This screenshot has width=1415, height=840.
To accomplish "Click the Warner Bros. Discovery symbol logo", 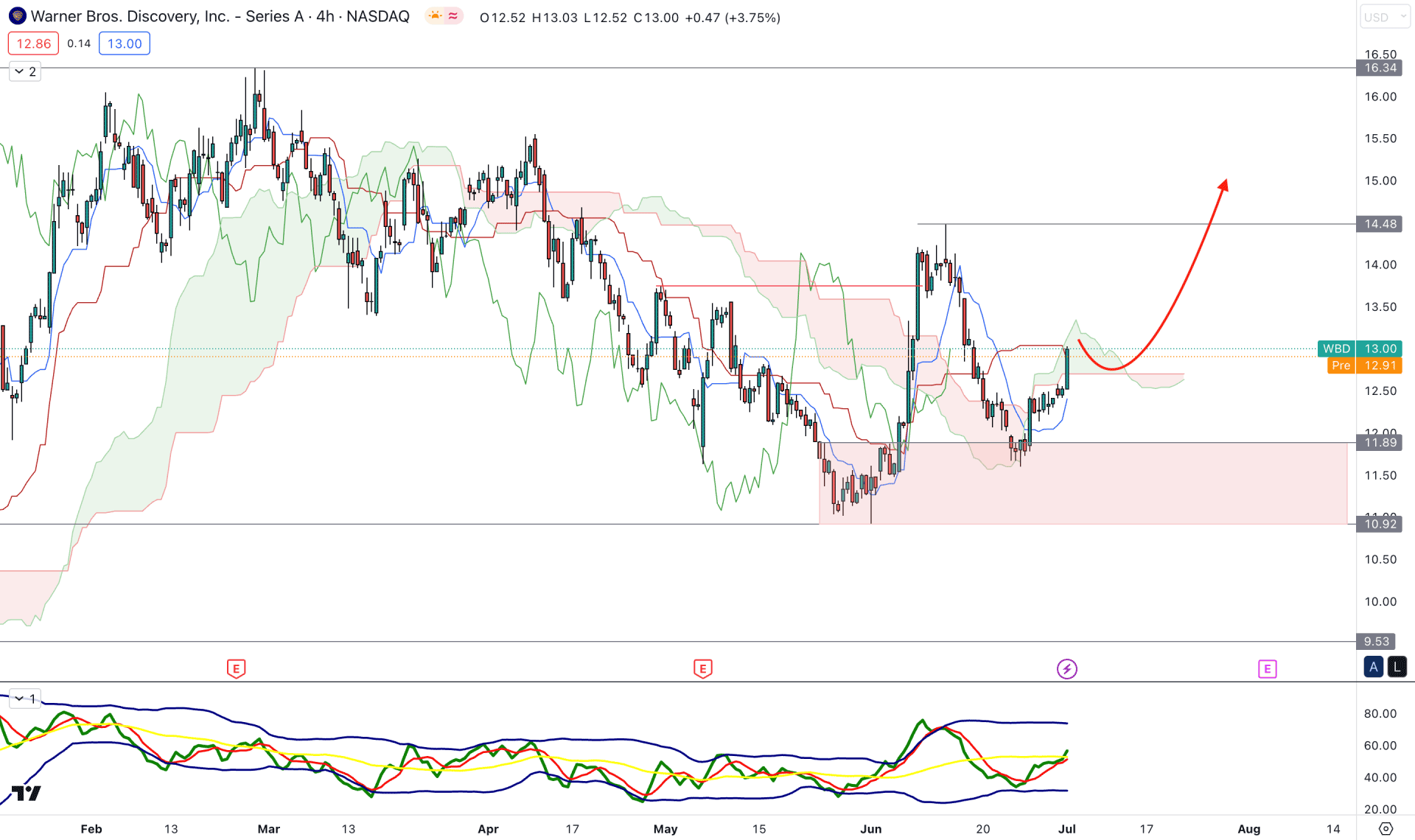I will coord(18,16).
